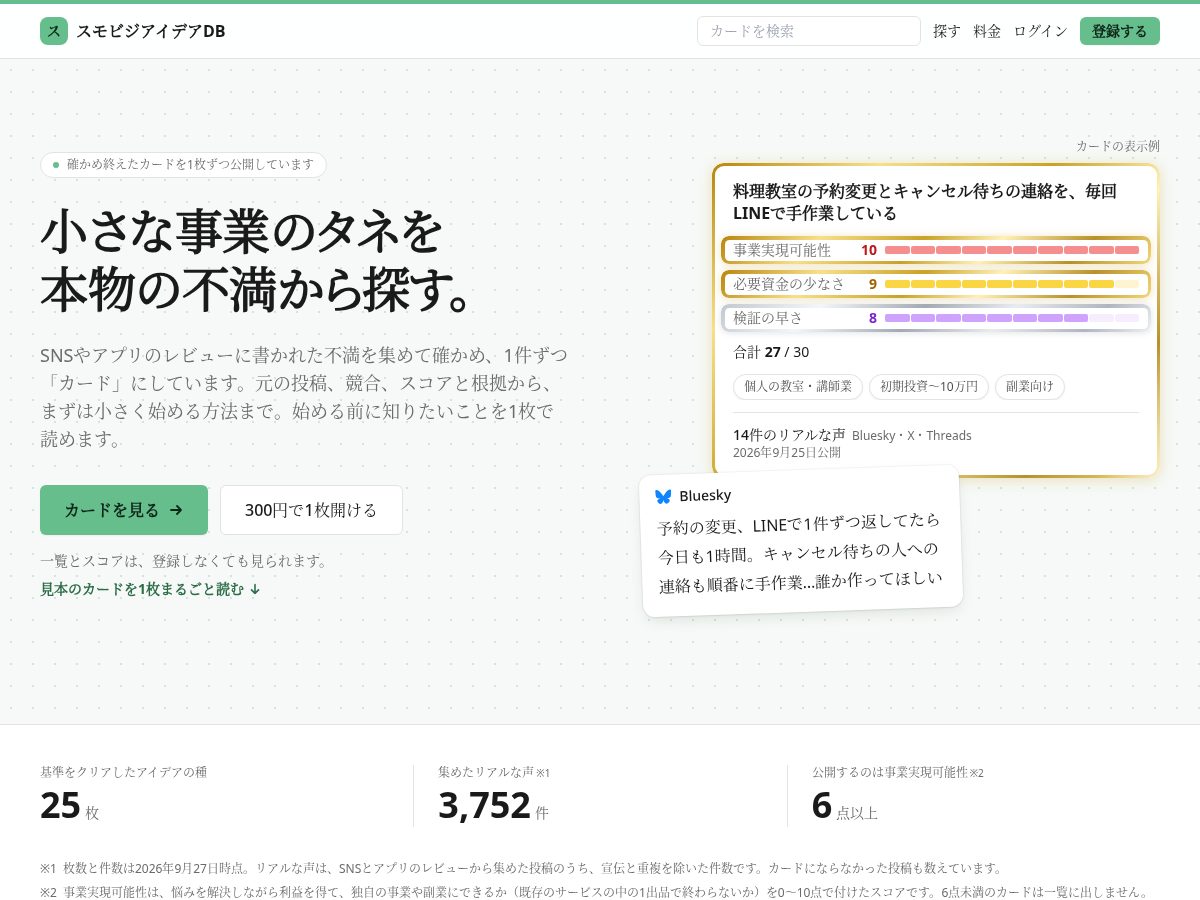Focus the カードを検索 search field
Image resolution: width=1200 pixels, height=900 pixels.
pyautogui.click(x=809, y=31)
